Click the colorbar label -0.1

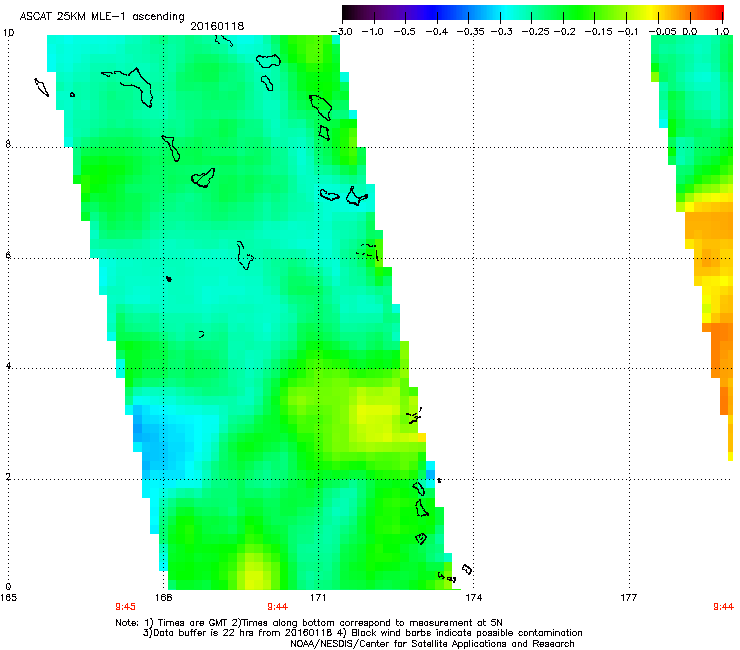click(x=628, y=32)
